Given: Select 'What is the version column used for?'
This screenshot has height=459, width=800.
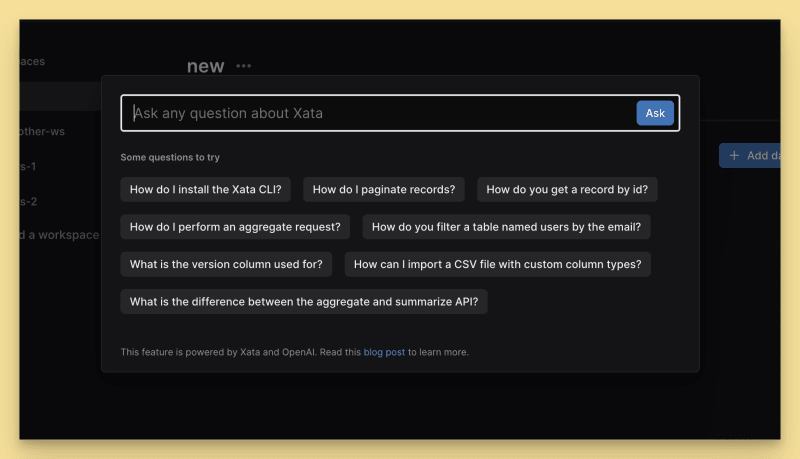Looking at the screenshot, I should [226, 264].
